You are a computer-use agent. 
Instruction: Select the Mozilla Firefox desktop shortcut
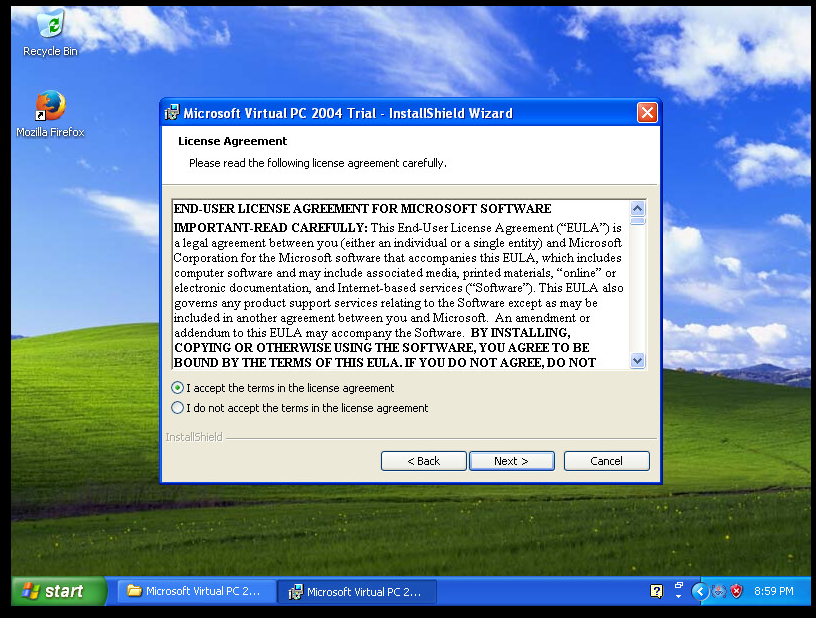pos(50,114)
